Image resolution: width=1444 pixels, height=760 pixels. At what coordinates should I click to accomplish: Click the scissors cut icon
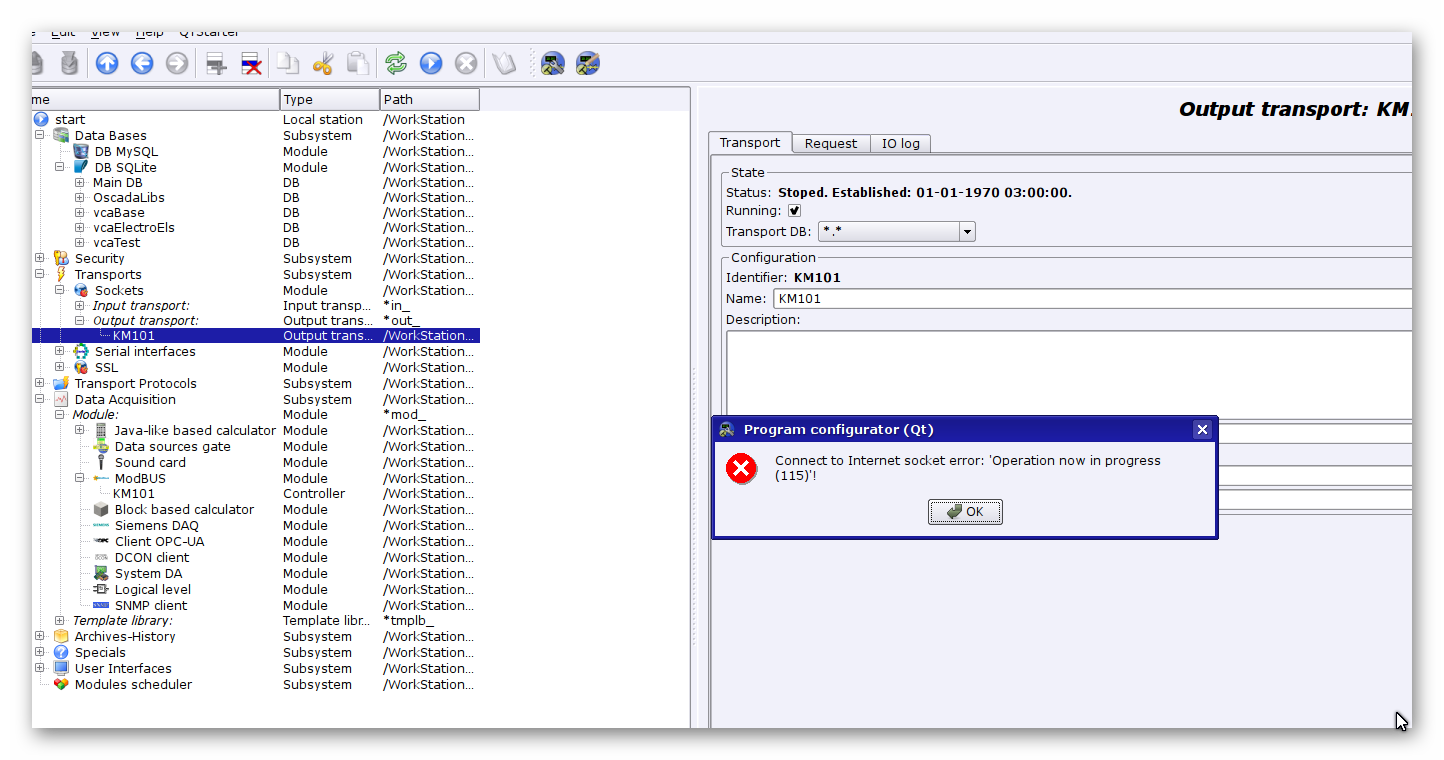[322, 64]
